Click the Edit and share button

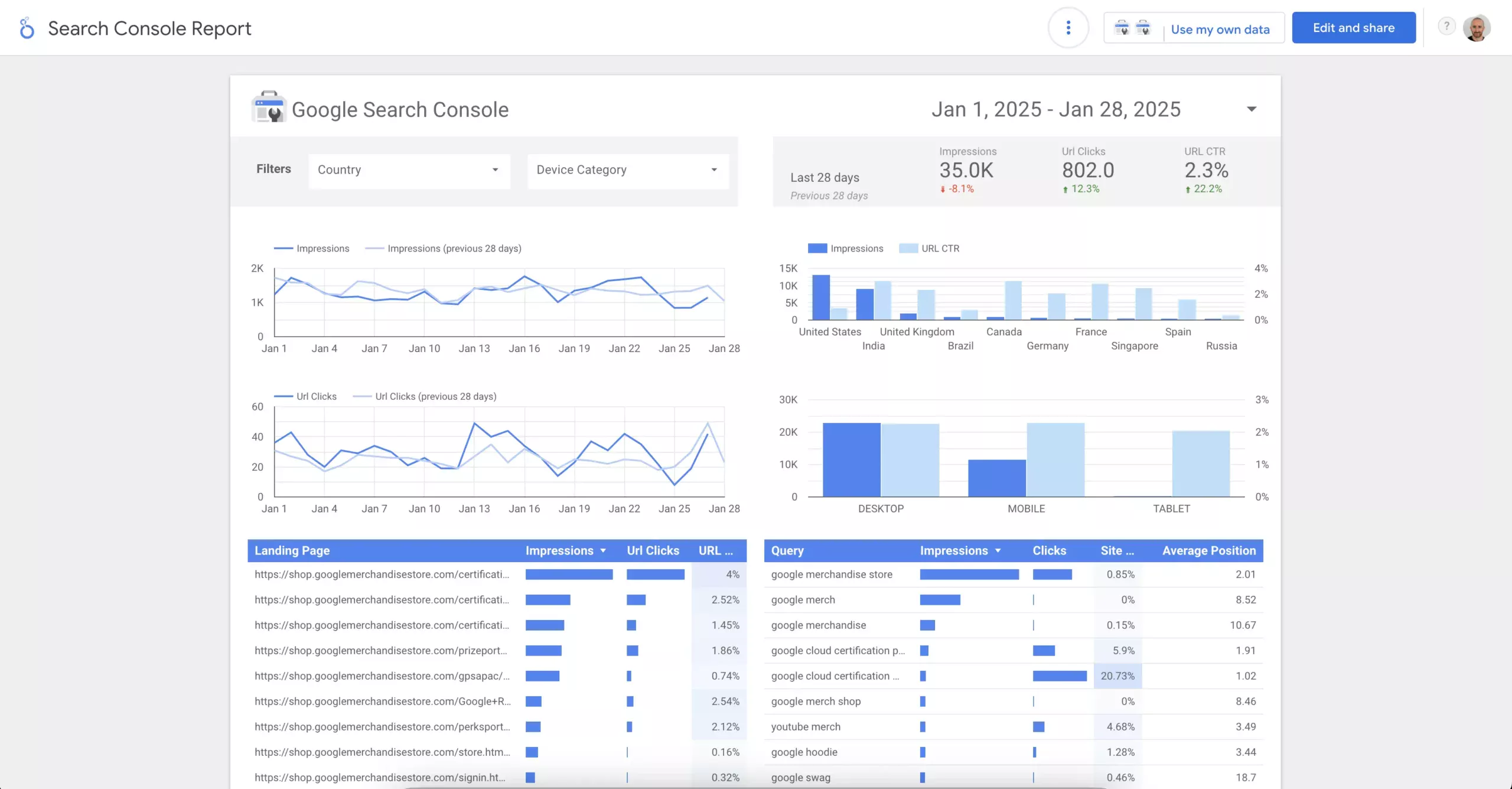(x=1353, y=28)
